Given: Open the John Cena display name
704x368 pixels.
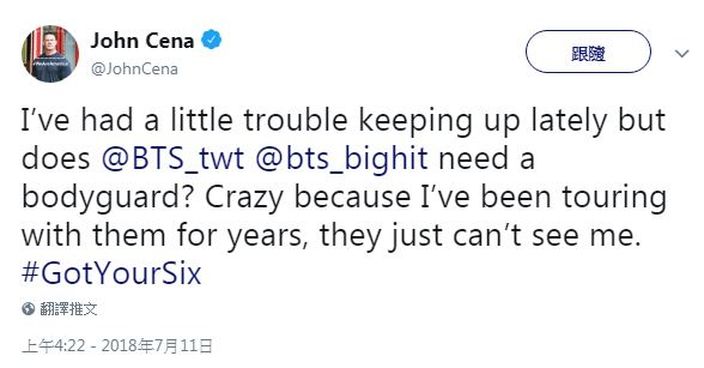Looking at the screenshot, I should pos(142,40).
